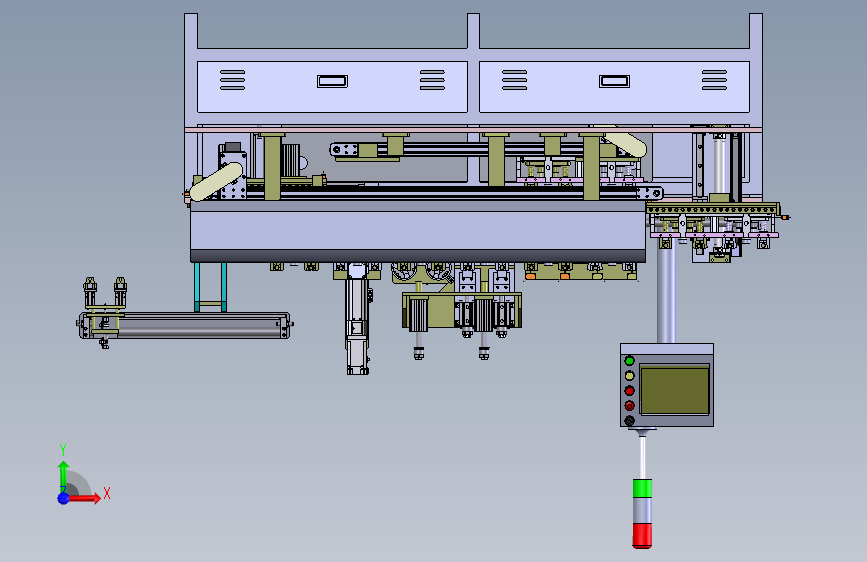Select the green segment of the signal tower light
867x562 pixels.
(642, 488)
